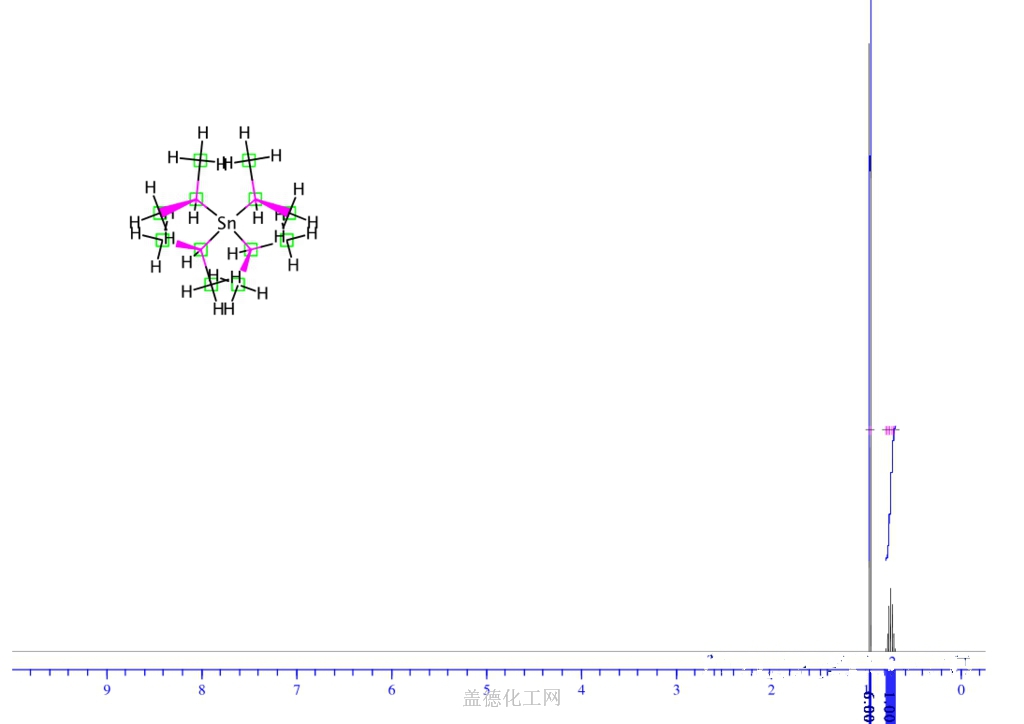Select the lower-right CH carbon bonded to Sn

click(x=251, y=249)
